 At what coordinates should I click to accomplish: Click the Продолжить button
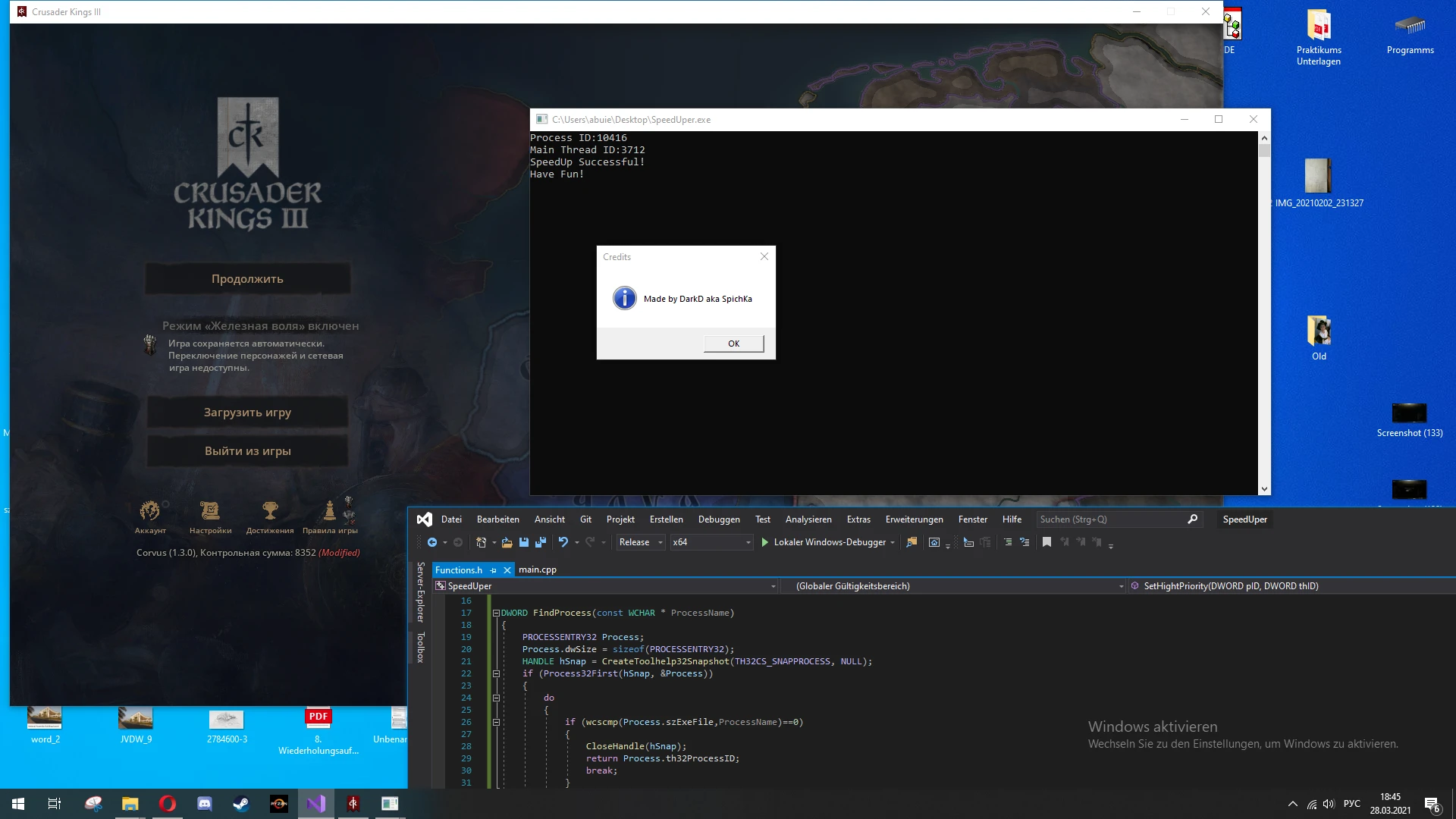247,279
